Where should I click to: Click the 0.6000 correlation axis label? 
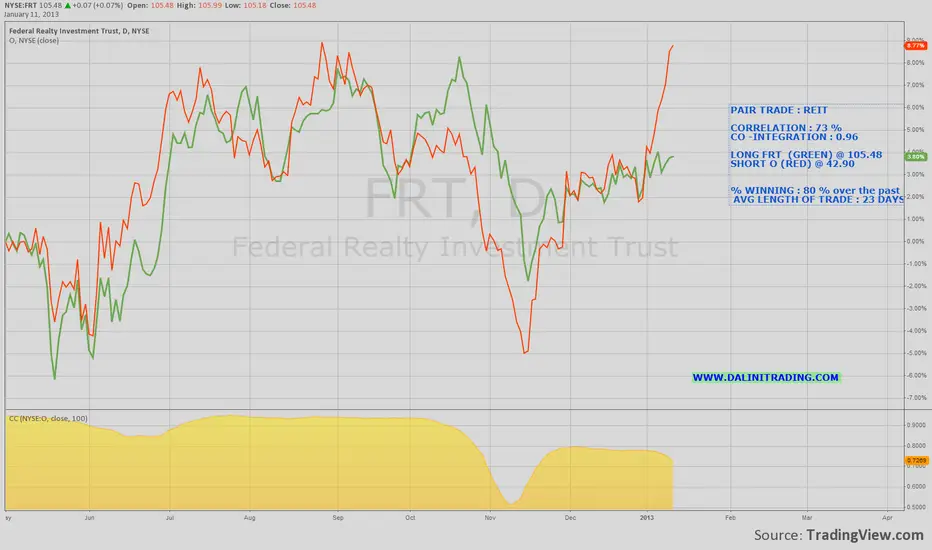(916, 486)
